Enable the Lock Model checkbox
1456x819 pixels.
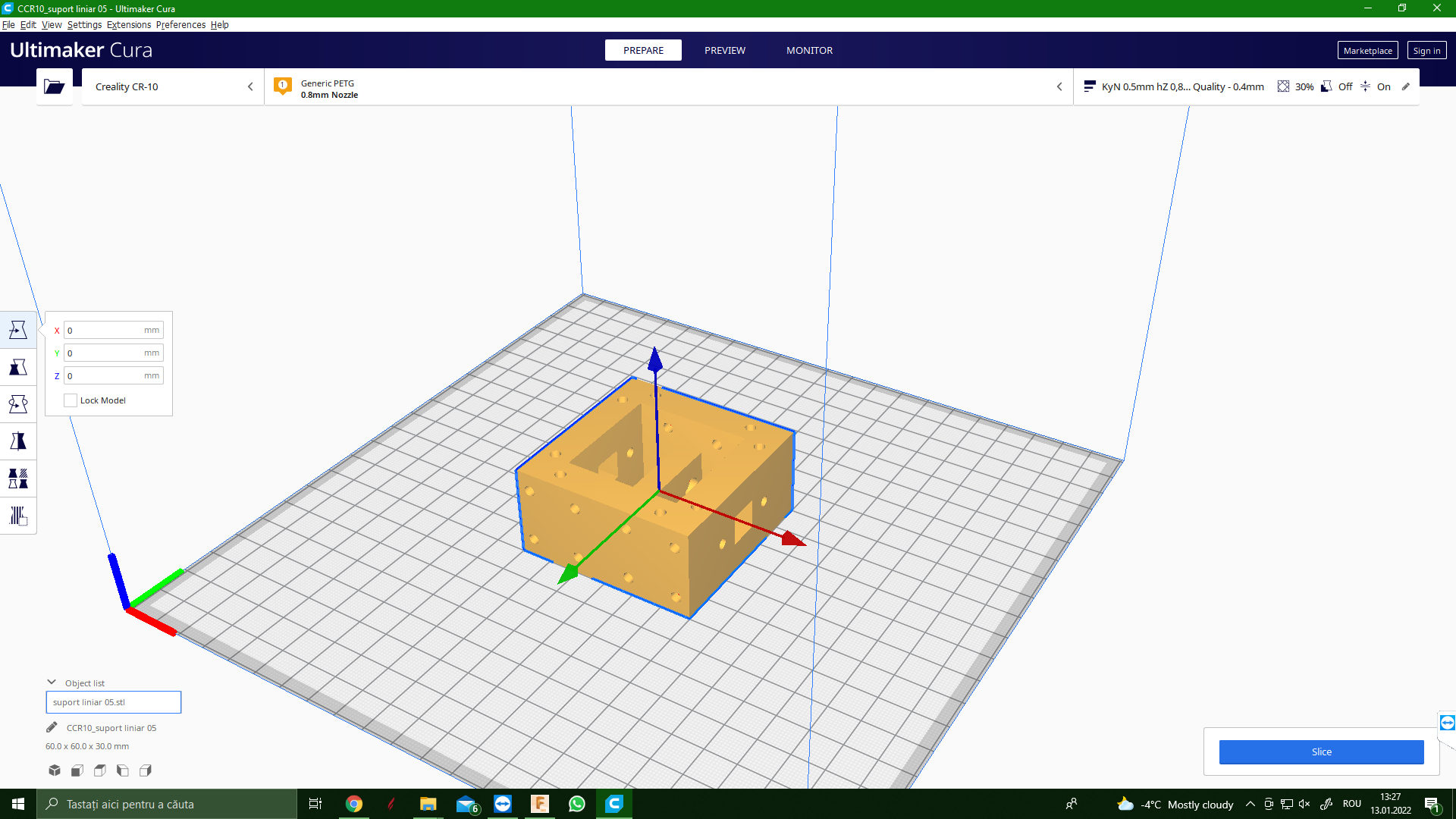(x=71, y=400)
